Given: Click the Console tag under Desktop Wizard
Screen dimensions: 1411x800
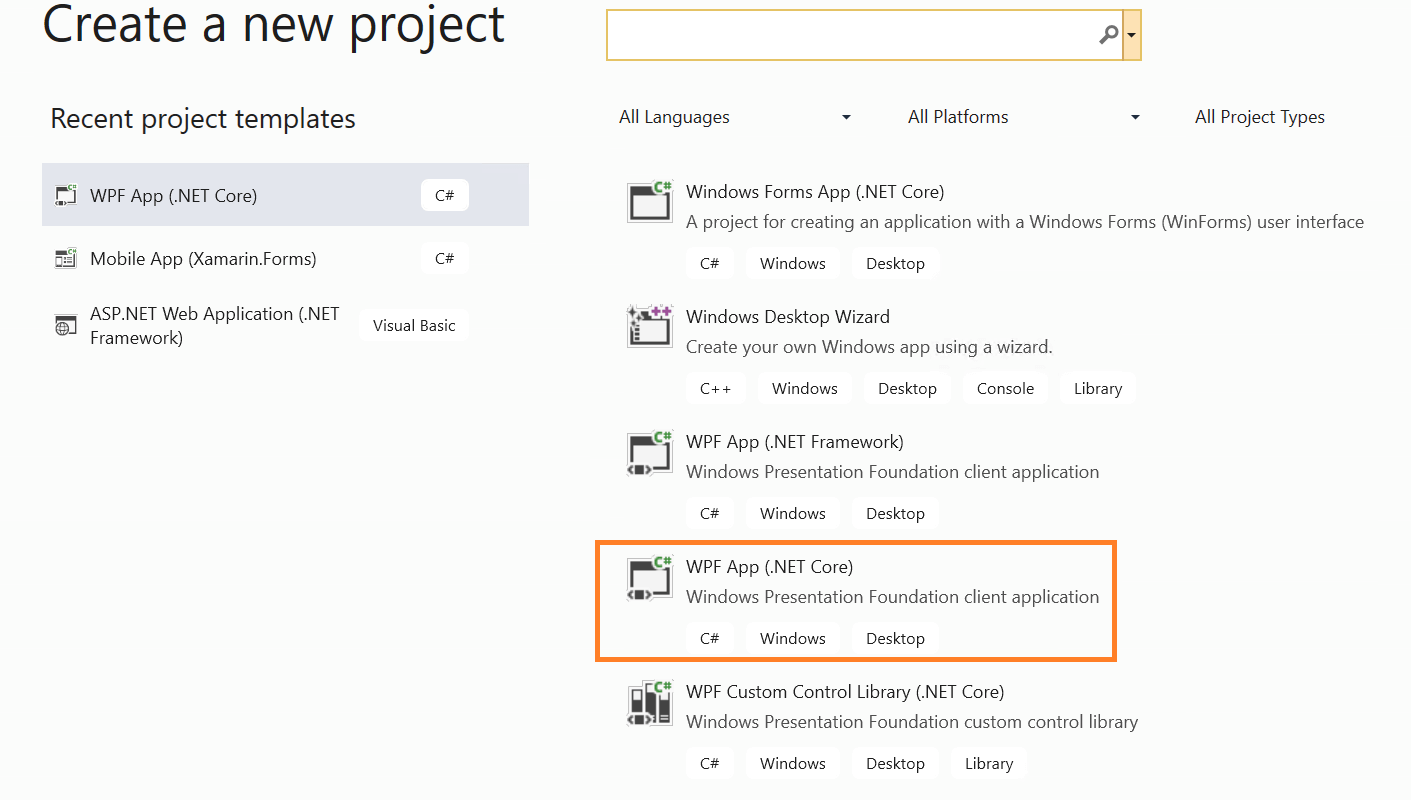Looking at the screenshot, I should click(1005, 389).
